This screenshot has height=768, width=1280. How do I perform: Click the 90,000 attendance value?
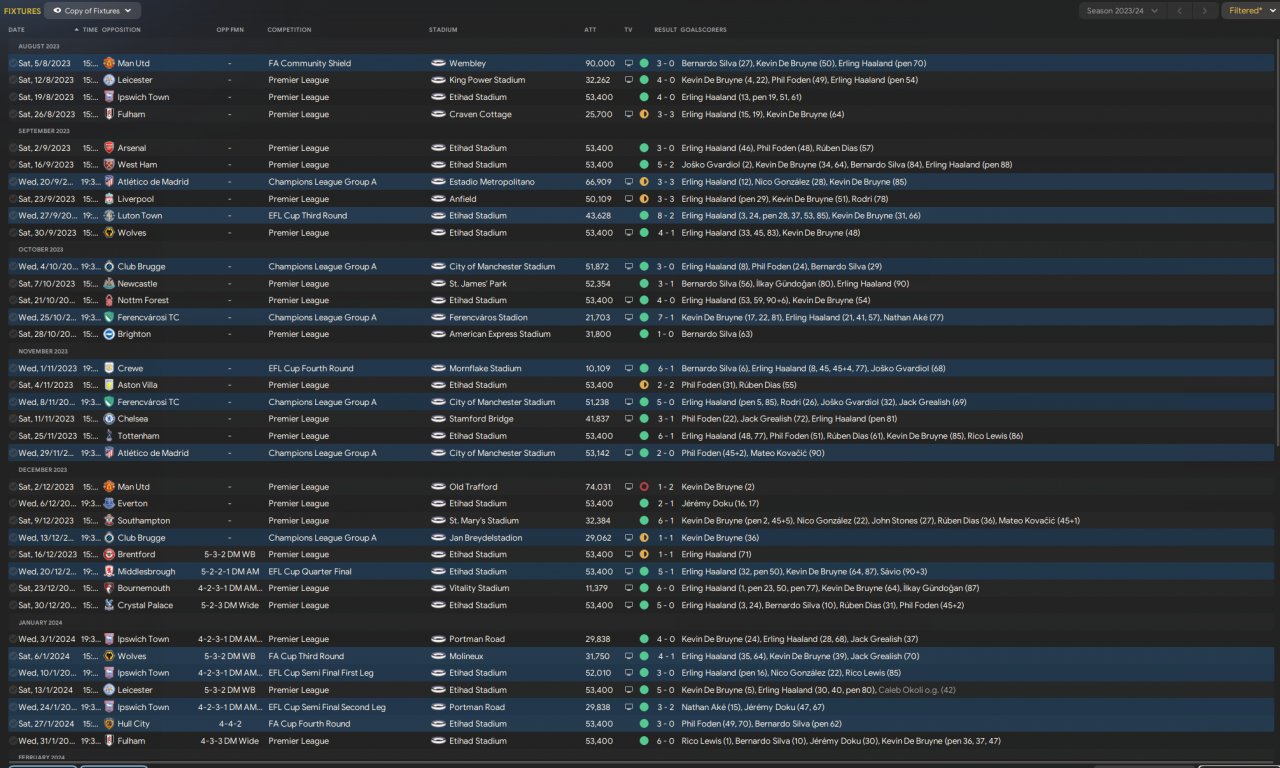[x=600, y=64]
